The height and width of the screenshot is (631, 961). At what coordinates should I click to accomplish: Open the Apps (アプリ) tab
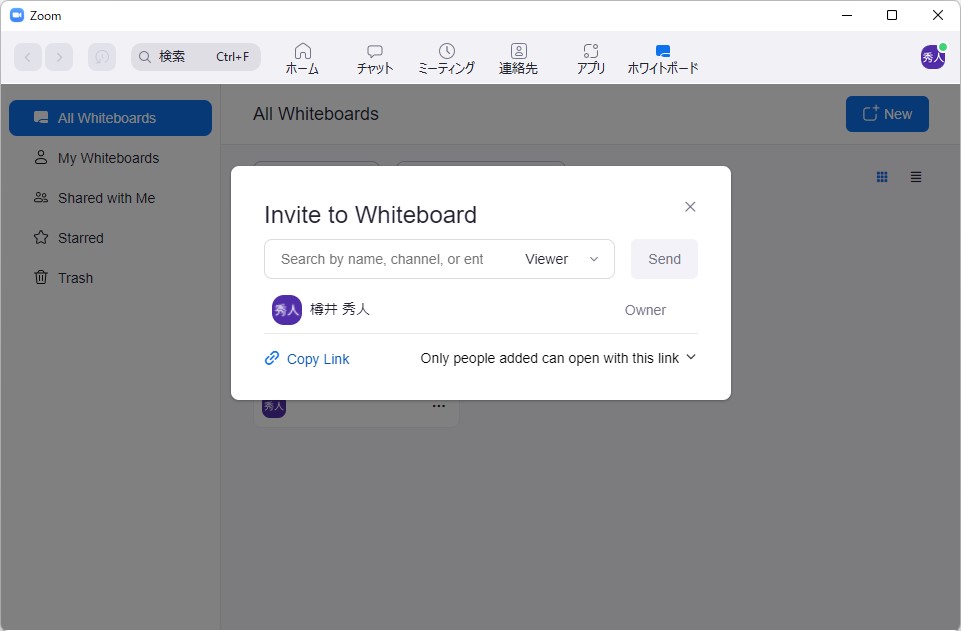coord(591,59)
